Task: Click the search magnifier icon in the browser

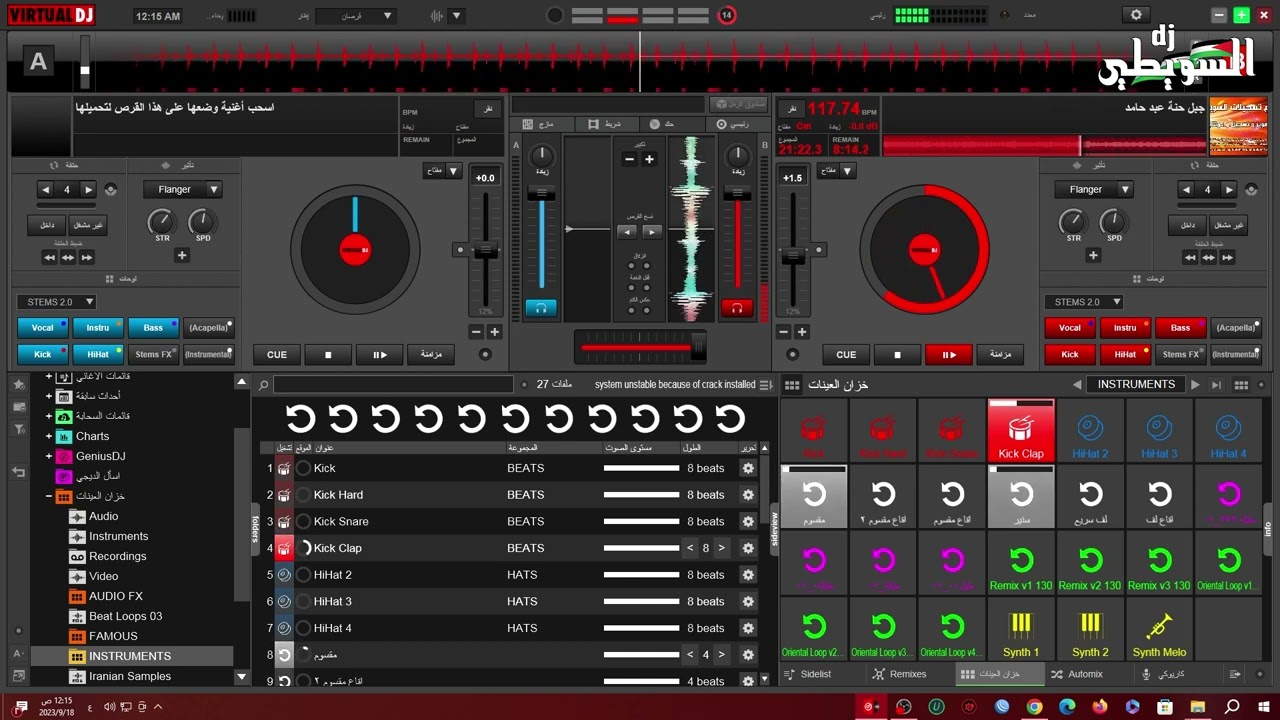Action: click(x=263, y=385)
